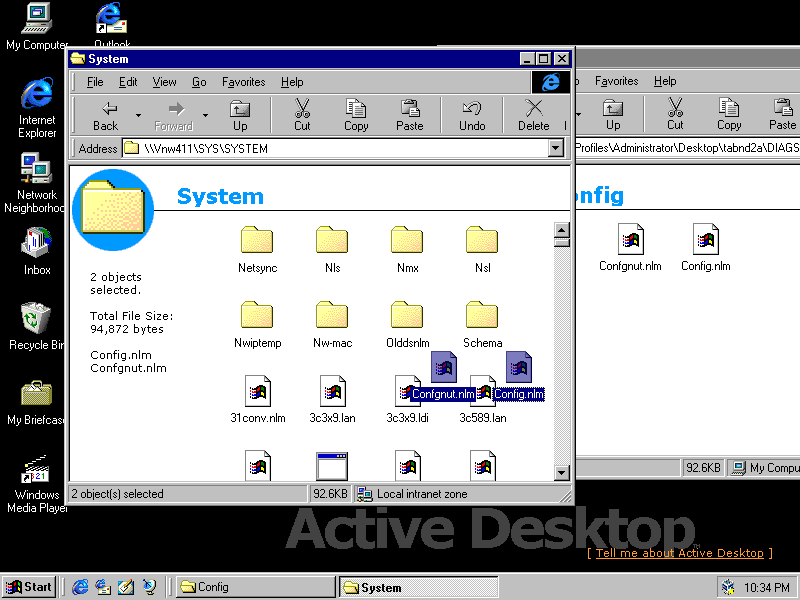The image size is (800, 600).
Task: Open the Edit menu in System window
Action: [128, 82]
